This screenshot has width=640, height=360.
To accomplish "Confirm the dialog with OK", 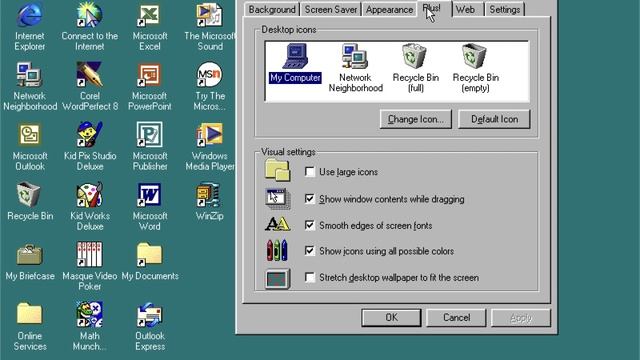I will tap(391, 318).
